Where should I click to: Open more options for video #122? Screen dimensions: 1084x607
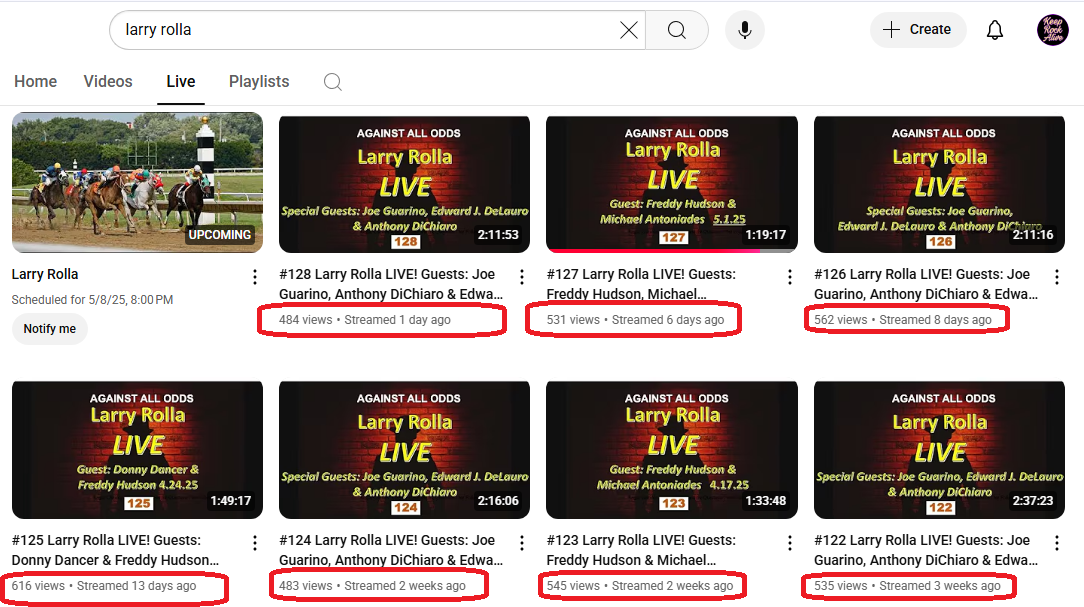(1057, 543)
